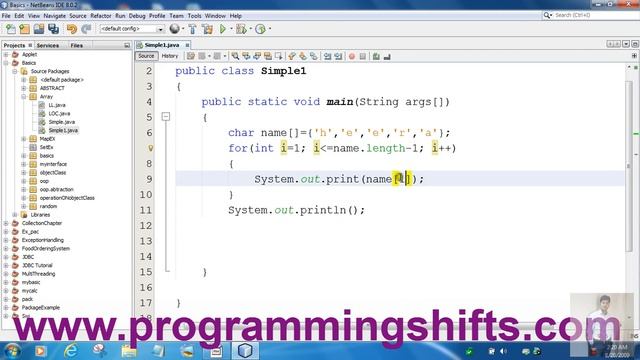Click the Debug Project toolbar icon
Image resolution: width=640 pixels, height=360 pixels.
click(x=241, y=29)
